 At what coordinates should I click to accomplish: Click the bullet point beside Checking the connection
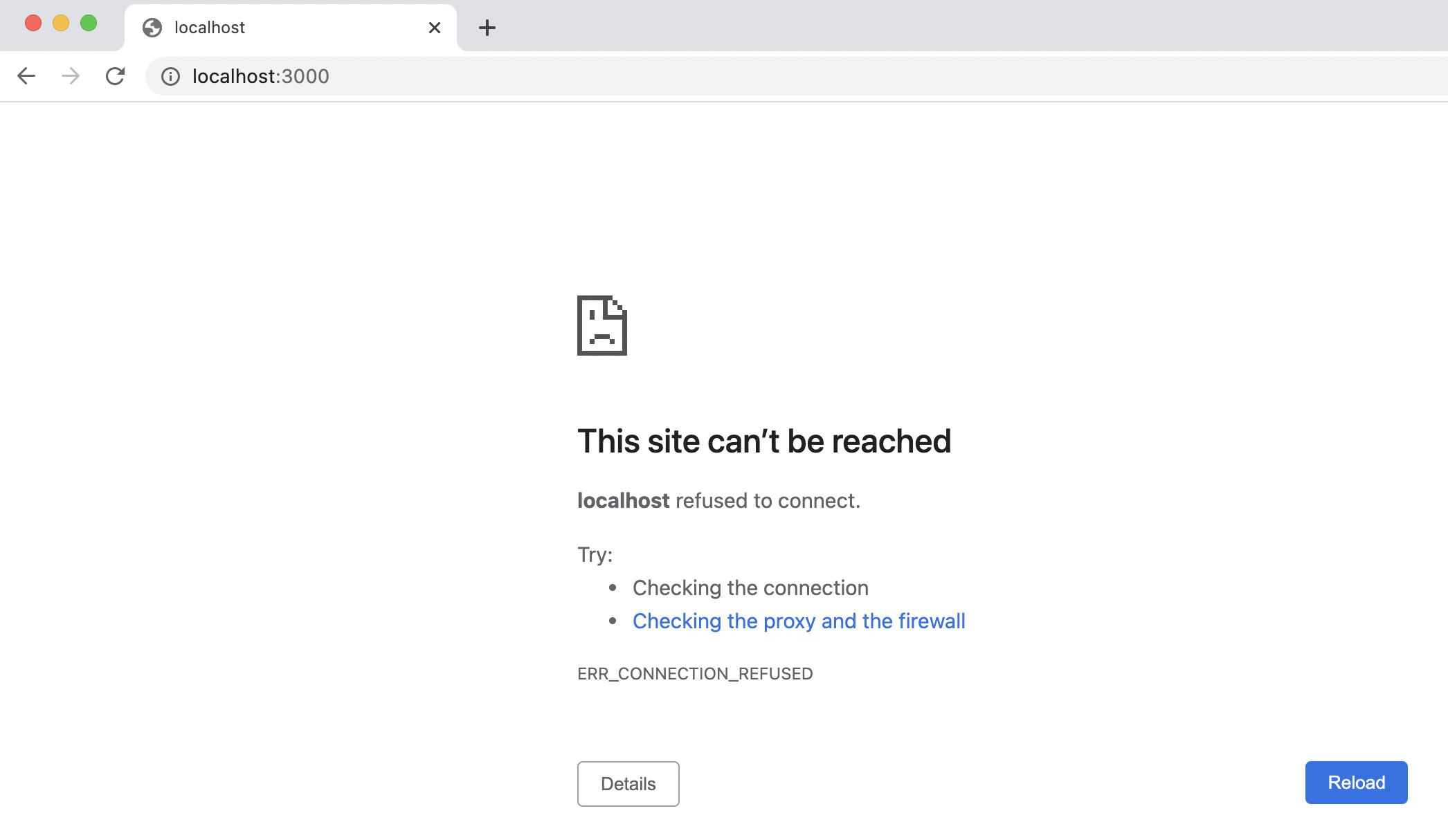click(x=612, y=587)
